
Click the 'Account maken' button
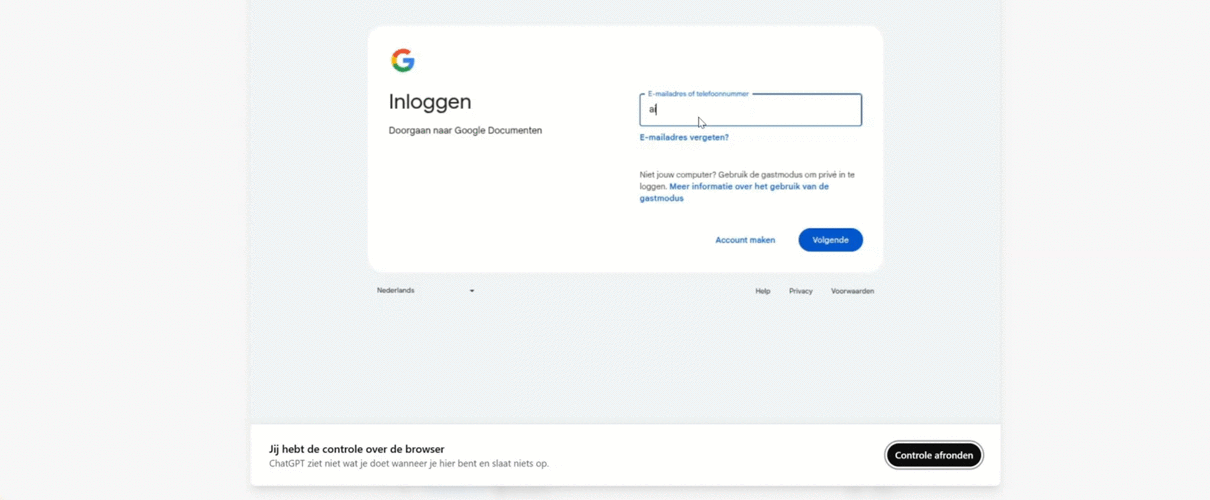tap(745, 240)
